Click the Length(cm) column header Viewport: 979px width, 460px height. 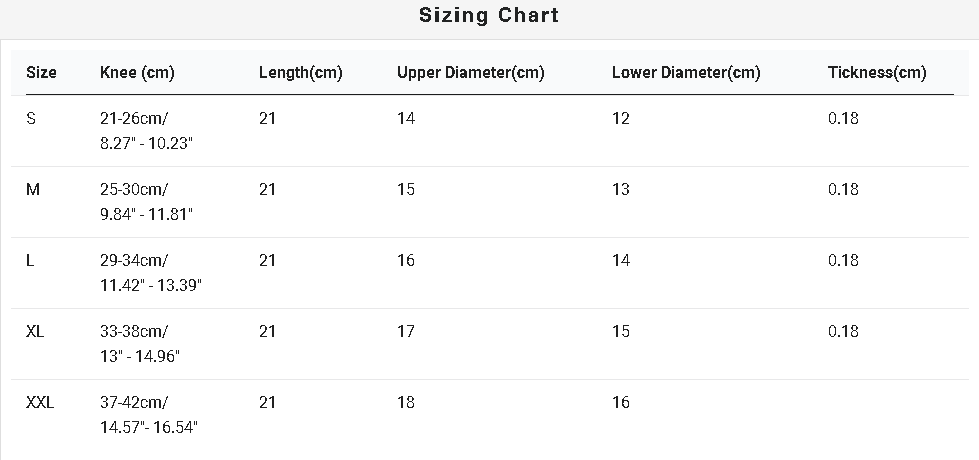click(x=301, y=72)
